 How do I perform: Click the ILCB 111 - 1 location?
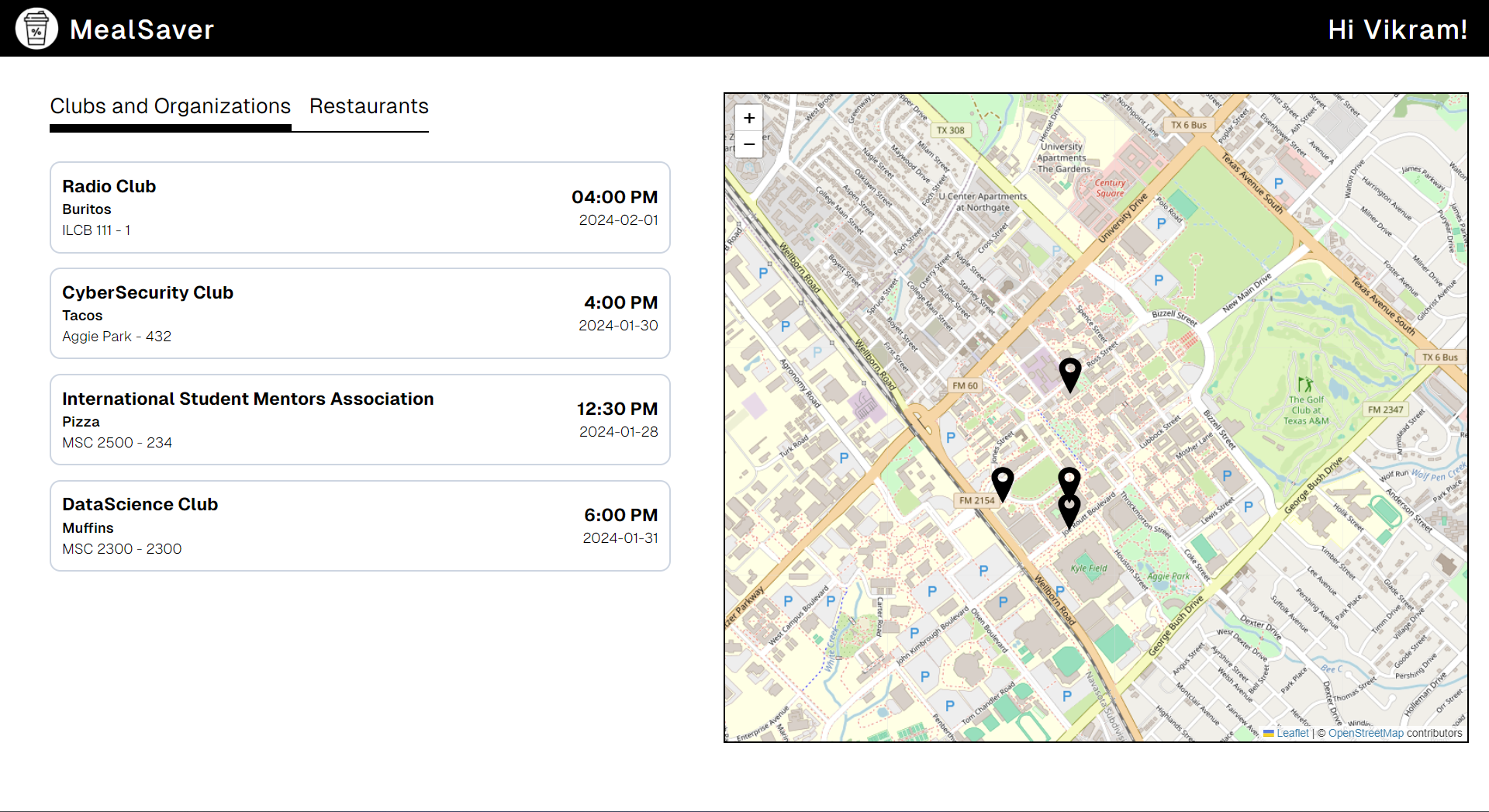(x=96, y=230)
